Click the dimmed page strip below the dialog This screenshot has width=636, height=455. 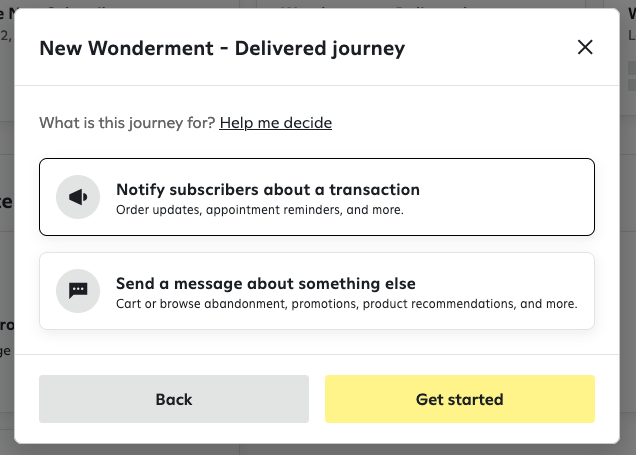pyautogui.click(x=318, y=450)
